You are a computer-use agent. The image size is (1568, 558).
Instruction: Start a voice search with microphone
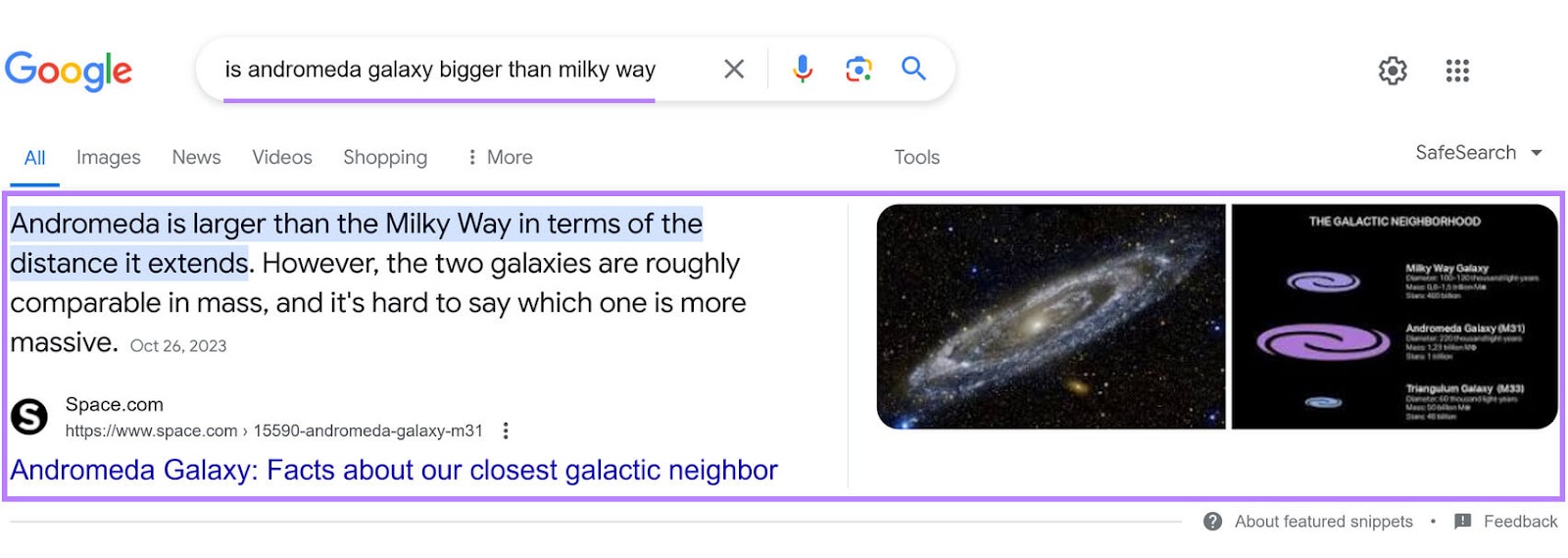(803, 69)
